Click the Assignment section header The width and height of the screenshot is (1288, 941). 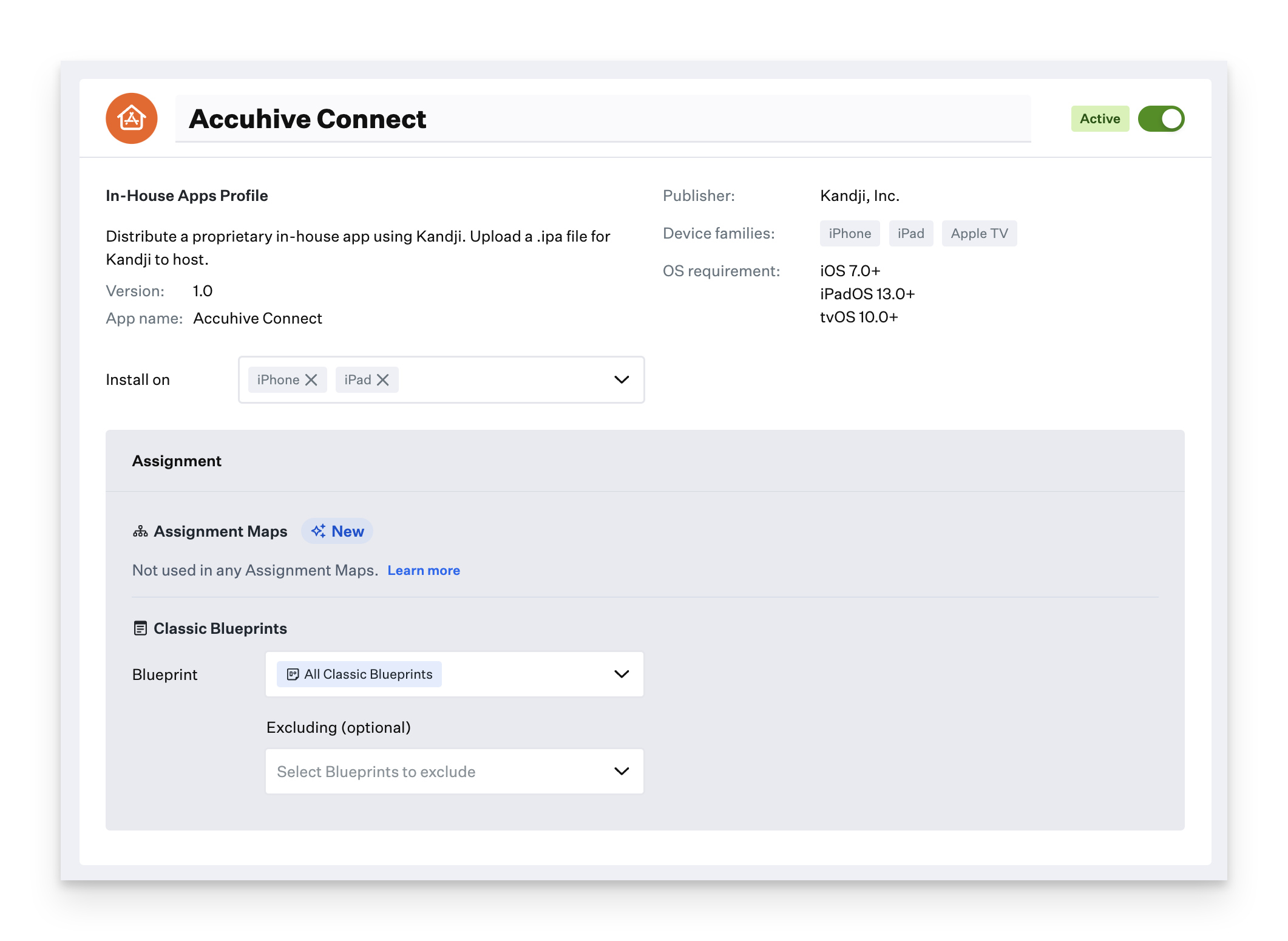tap(177, 461)
